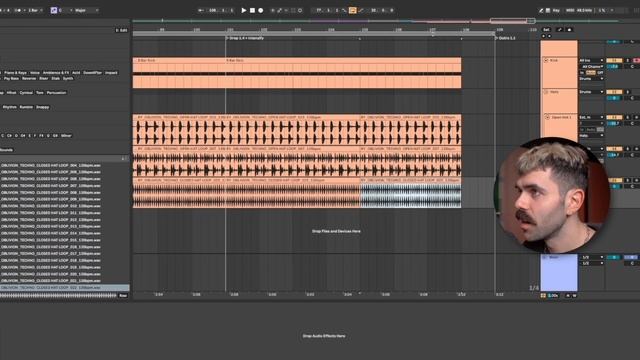The height and width of the screenshot is (360, 640).
Task: Click the previous locator arrow below Set
Action: pos(543,36)
